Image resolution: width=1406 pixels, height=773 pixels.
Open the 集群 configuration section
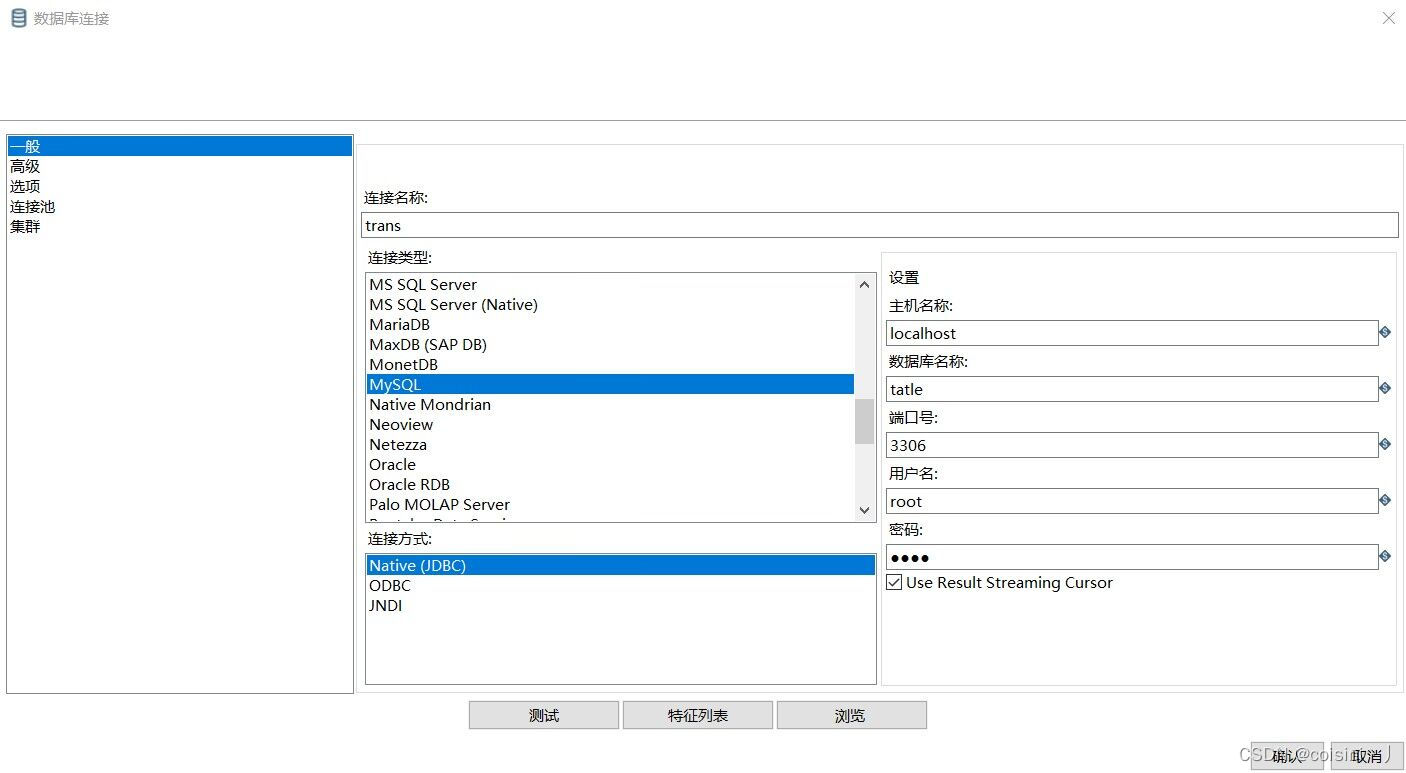coord(25,226)
